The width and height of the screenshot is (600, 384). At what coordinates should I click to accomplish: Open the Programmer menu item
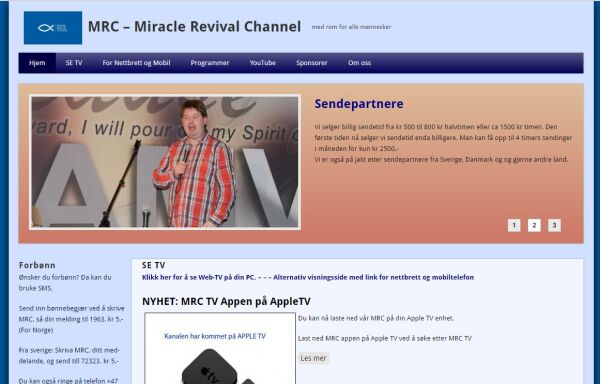[x=210, y=63]
